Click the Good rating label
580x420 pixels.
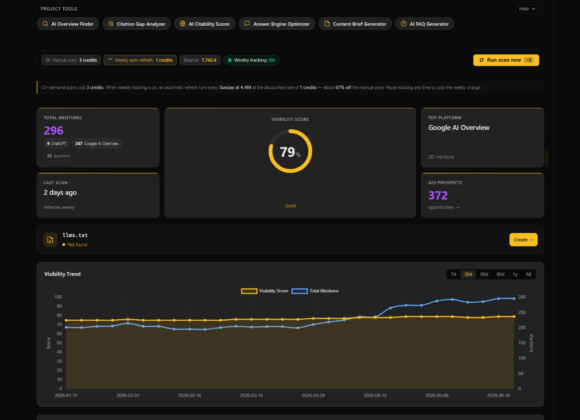click(290, 206)
